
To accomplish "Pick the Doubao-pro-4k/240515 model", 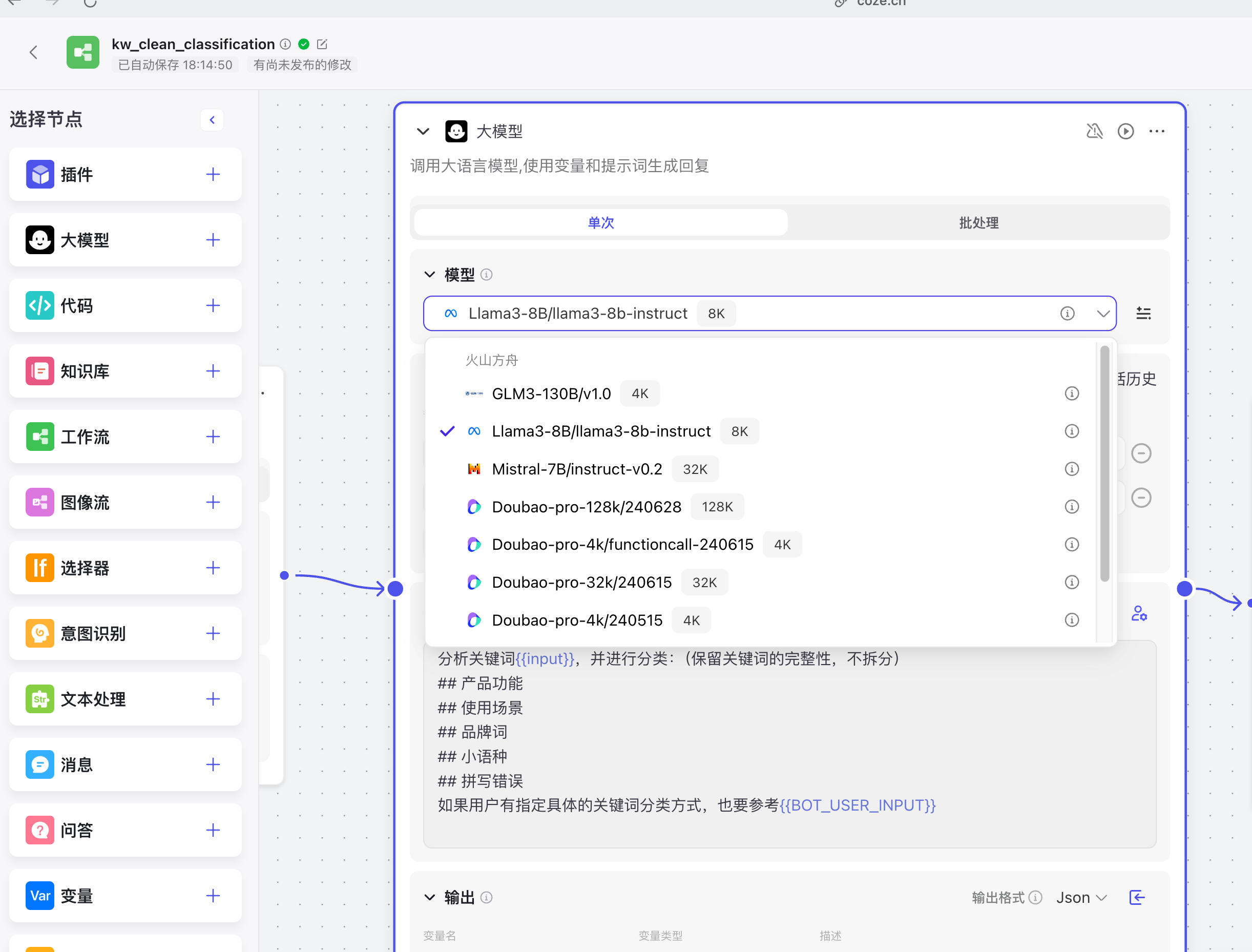I will 760,620.
